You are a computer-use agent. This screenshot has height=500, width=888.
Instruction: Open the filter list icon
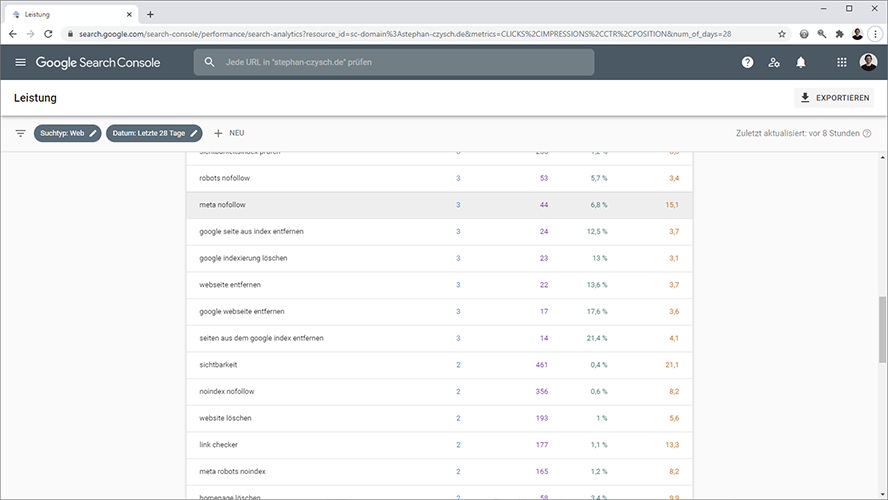(20, 133)
